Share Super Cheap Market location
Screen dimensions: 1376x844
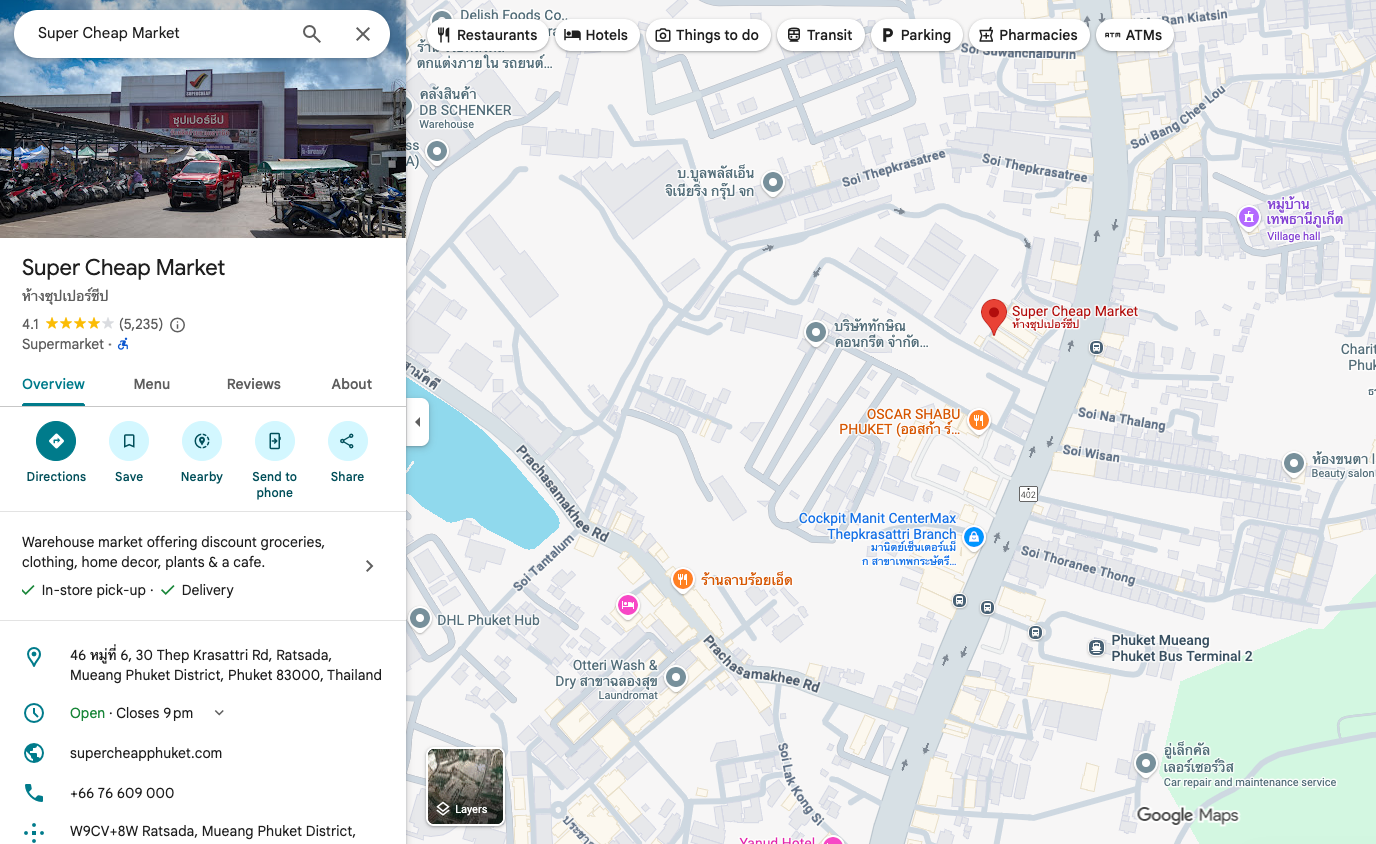(x=348, y=441)
